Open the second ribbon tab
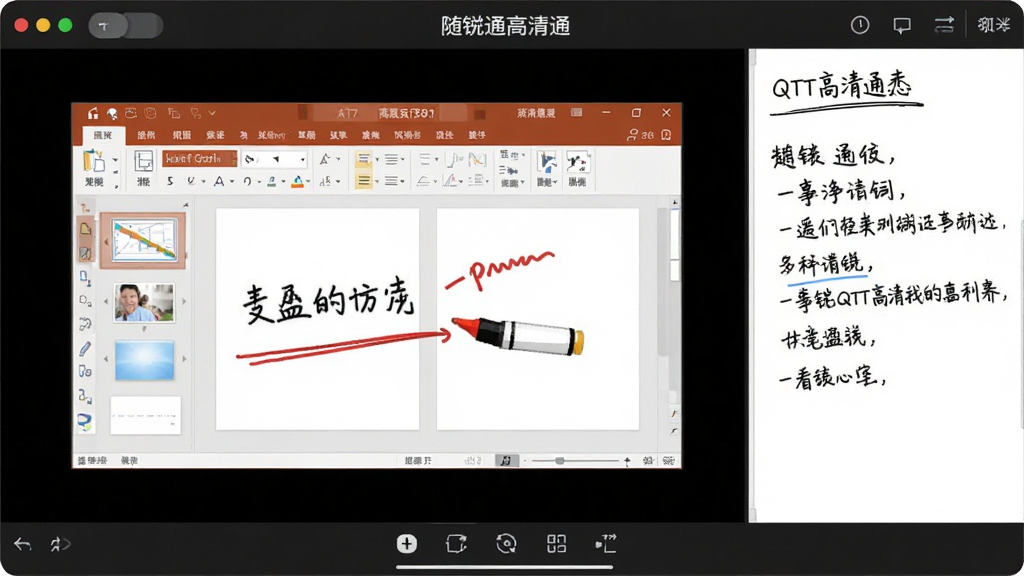This screenshot has height=576, width=1024. 146,135
